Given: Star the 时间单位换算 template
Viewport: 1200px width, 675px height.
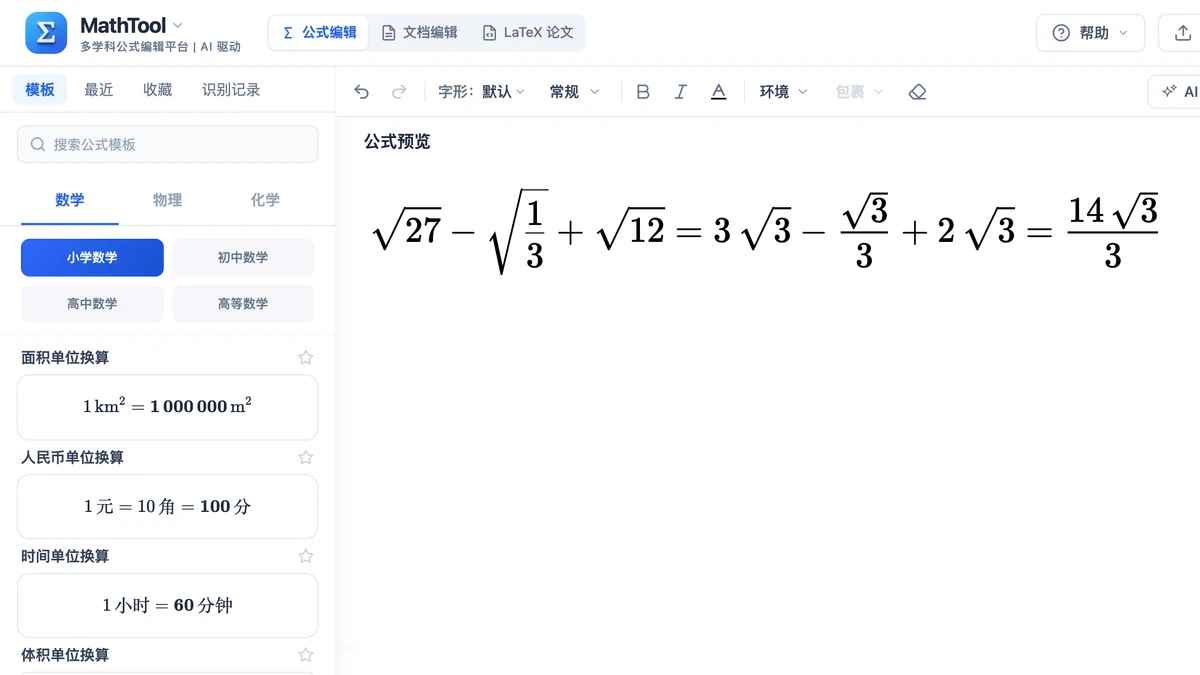Looking at the screenshot, I should [x=306, y=556].
